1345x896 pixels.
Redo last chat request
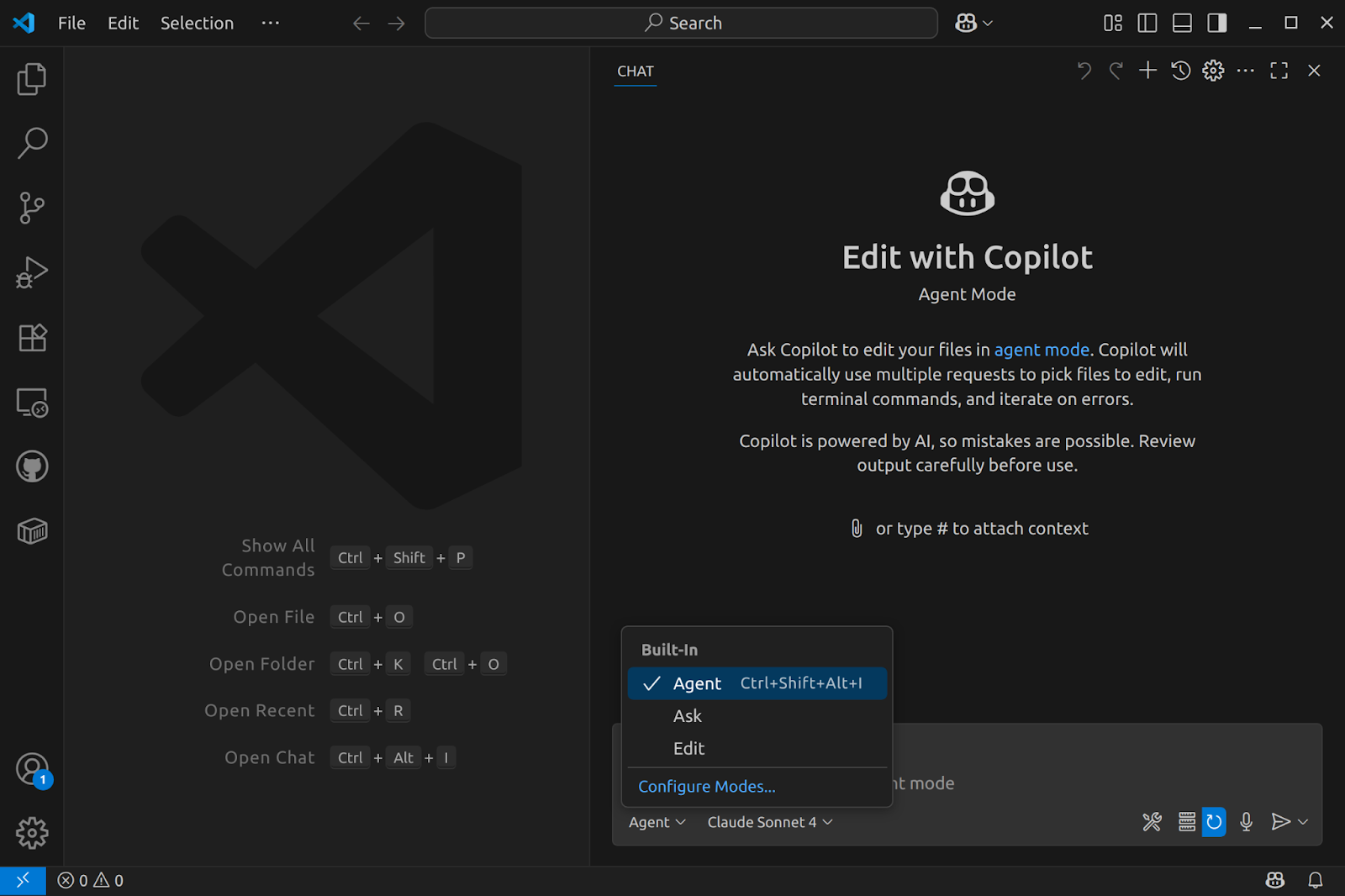coord(1116,71)
